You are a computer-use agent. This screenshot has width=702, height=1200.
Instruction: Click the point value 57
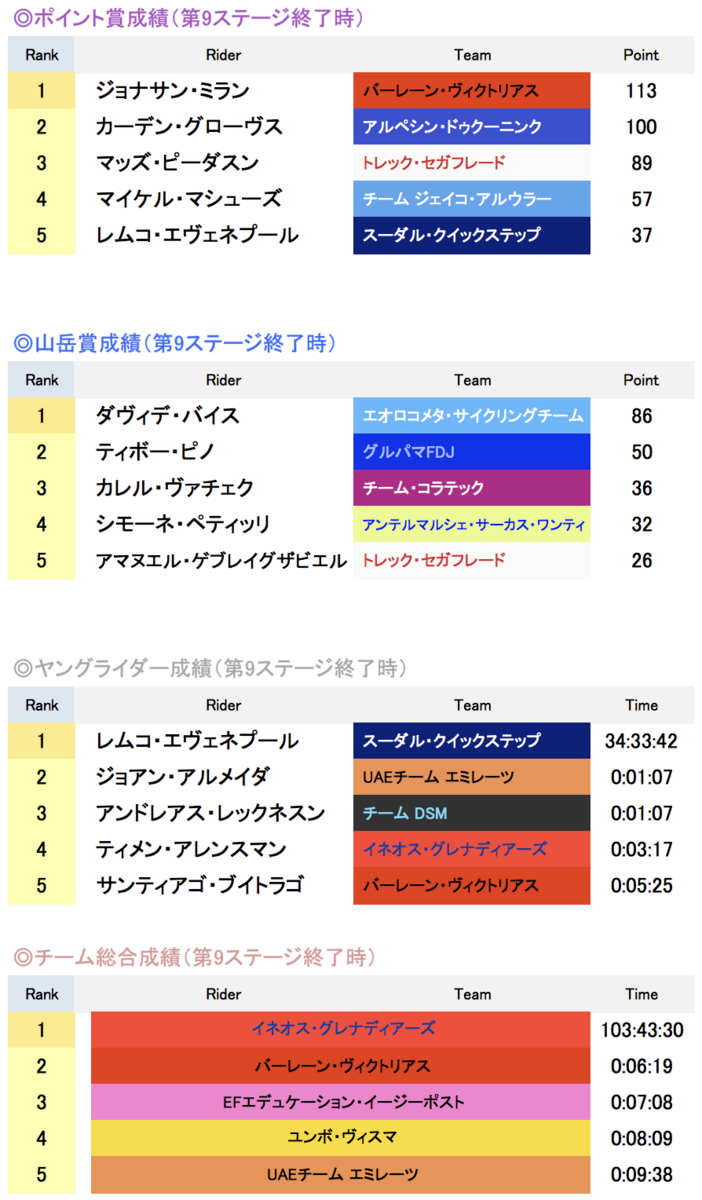pyautogui.click(x=641, y=199)
